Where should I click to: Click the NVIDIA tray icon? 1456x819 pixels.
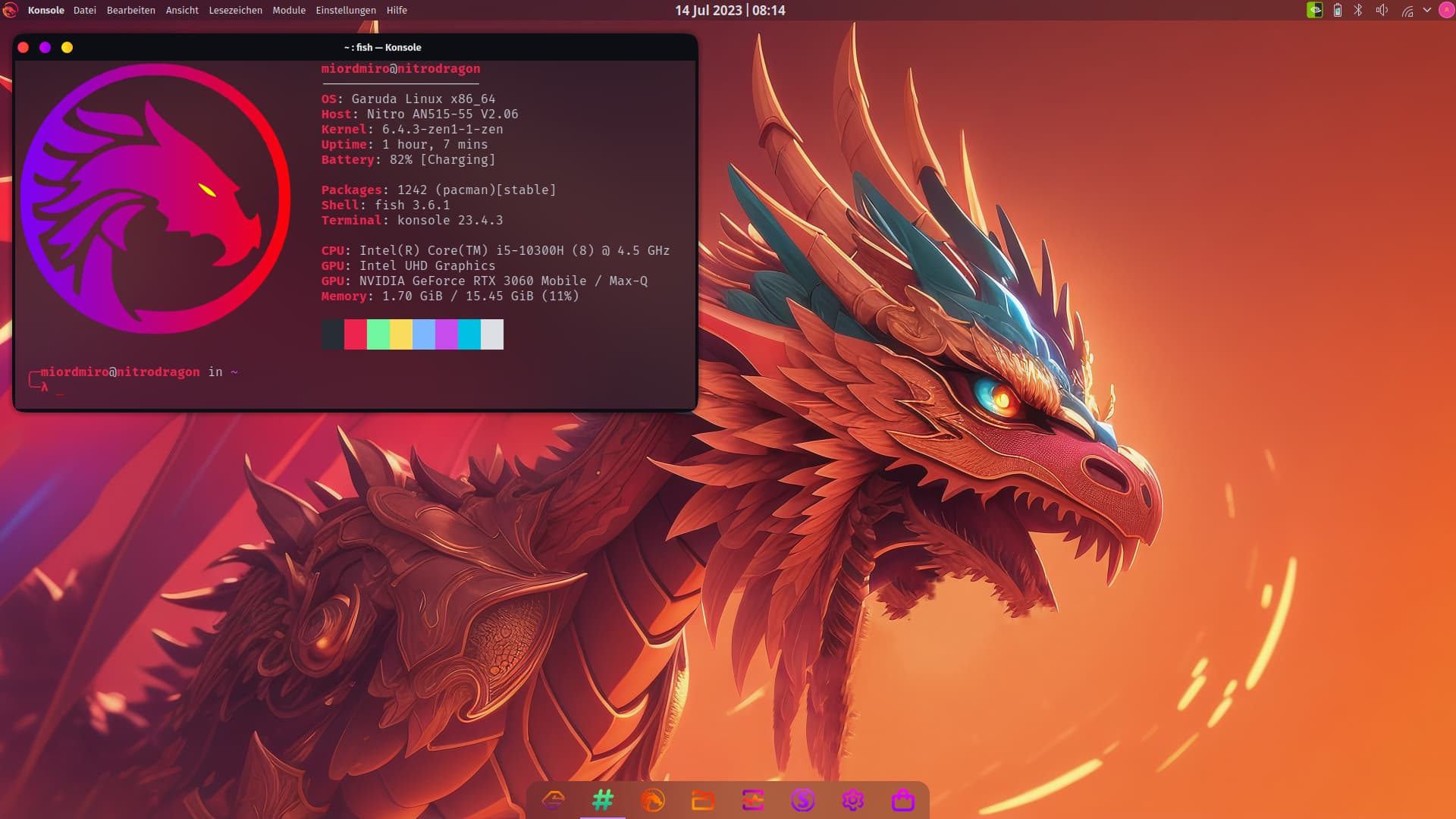coord(1315,10)
